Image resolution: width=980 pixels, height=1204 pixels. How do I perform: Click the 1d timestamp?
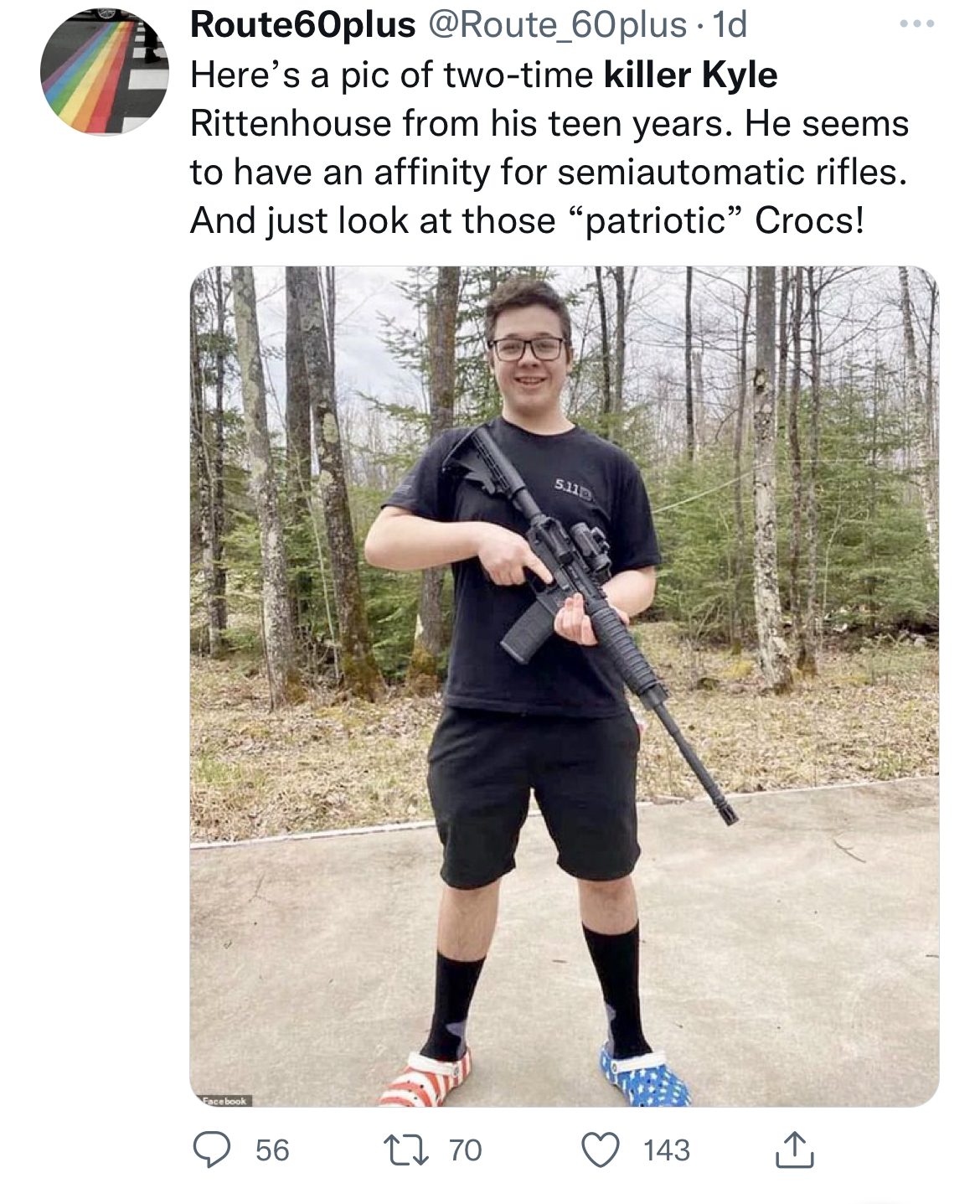(x=728, y=24)
